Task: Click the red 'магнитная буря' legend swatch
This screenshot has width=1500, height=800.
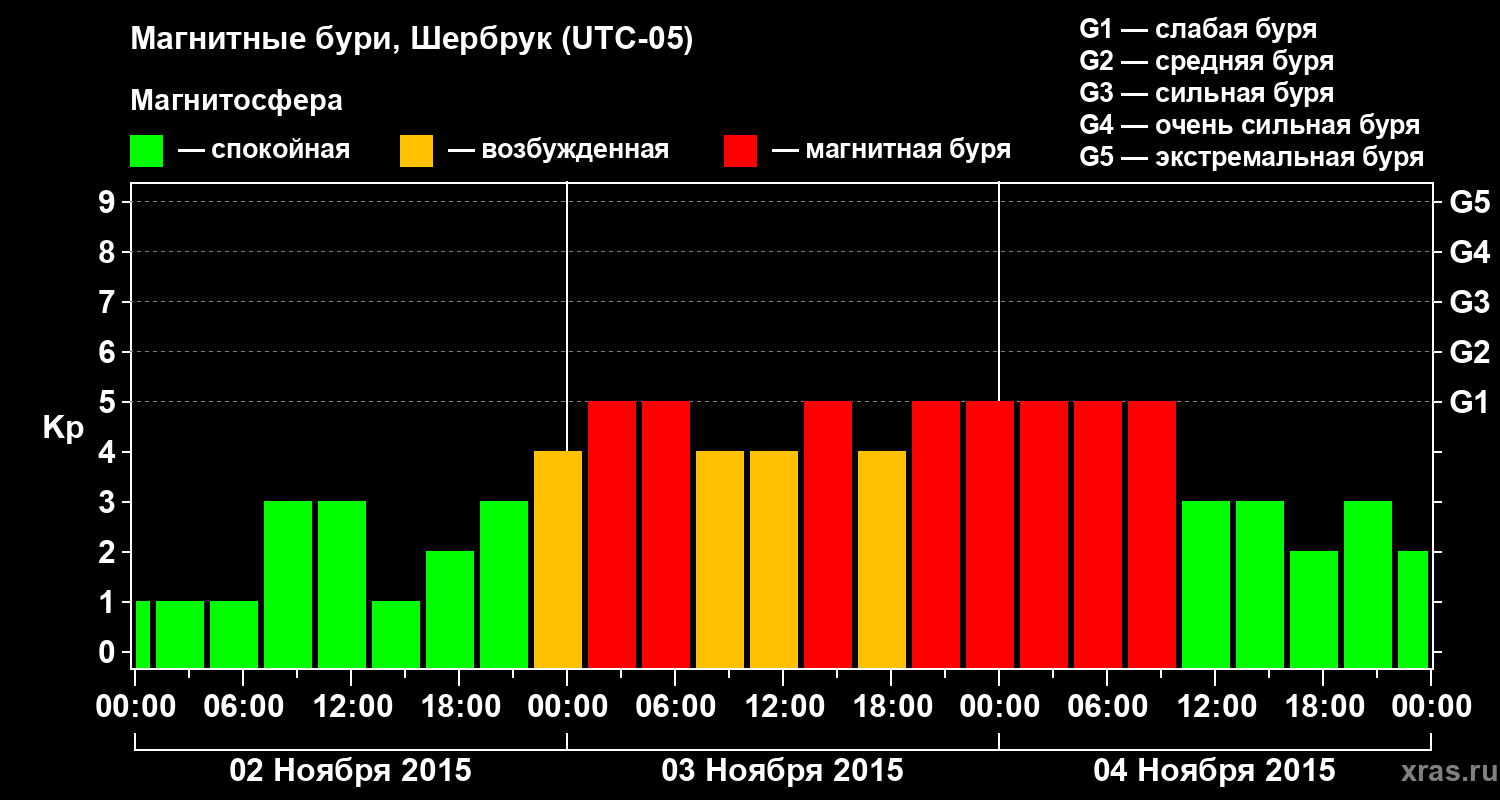Action: point(740,151)
